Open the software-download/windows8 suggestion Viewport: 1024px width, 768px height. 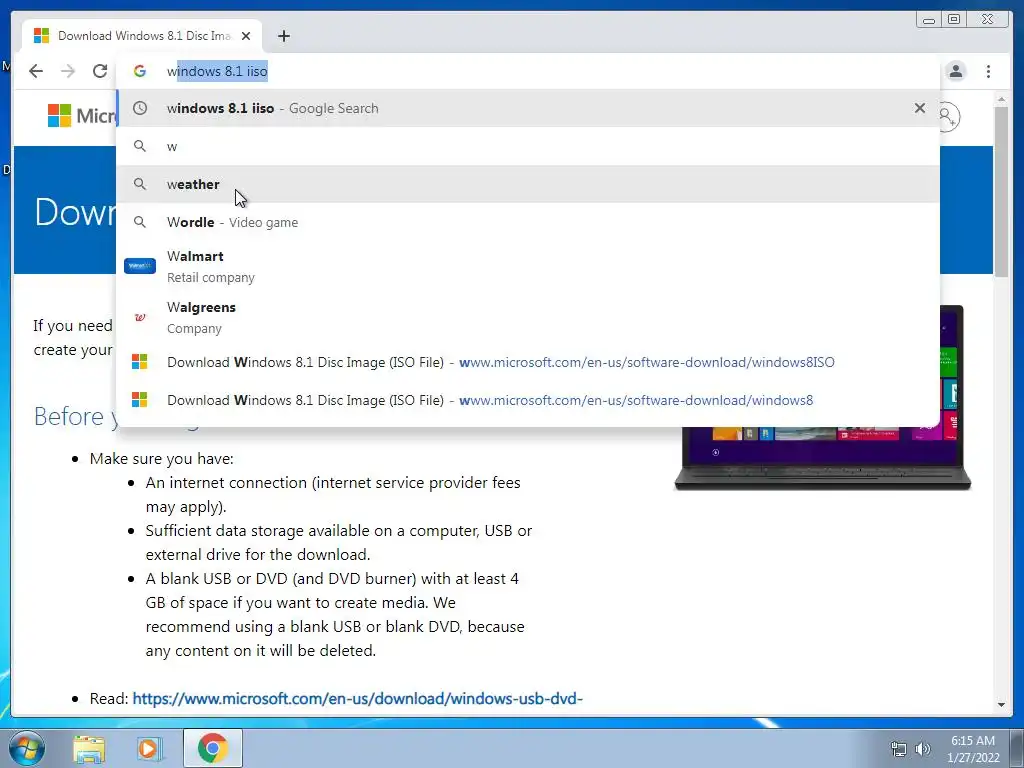pos(528,400)
